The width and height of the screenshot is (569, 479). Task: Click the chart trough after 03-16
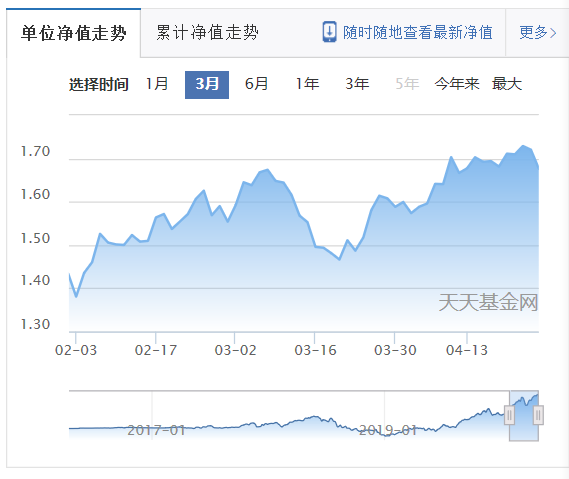click(x=339, y=259)
